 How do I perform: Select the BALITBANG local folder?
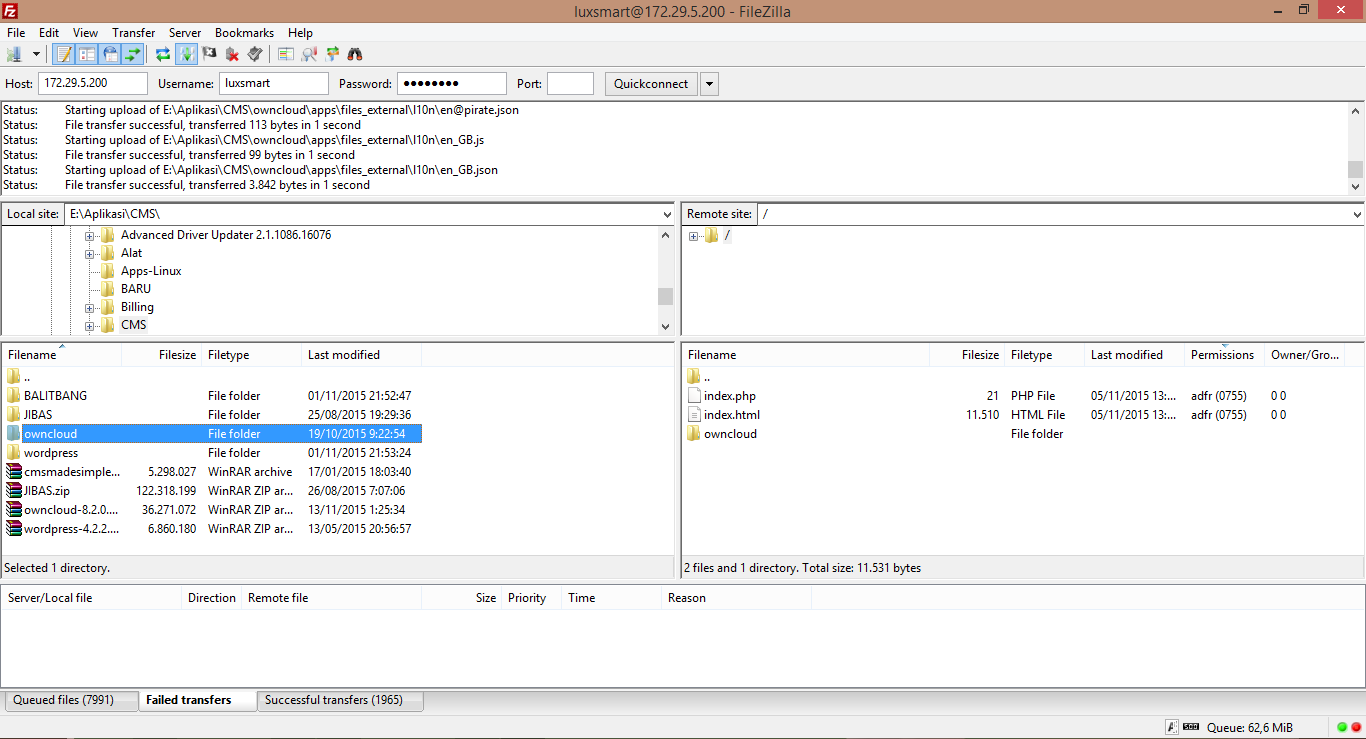[x=55, y=396]
